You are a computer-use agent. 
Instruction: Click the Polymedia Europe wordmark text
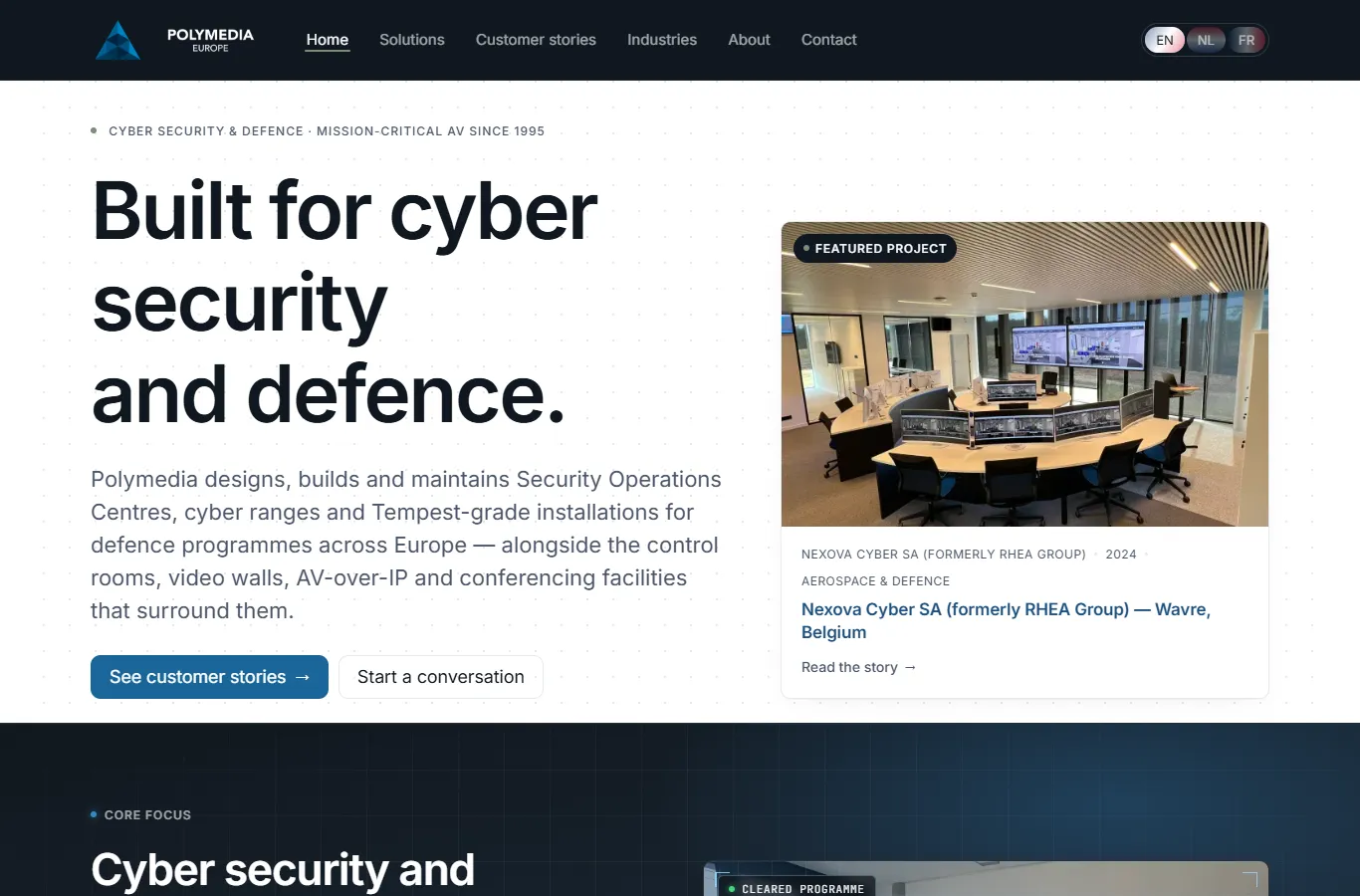point(210,40)
